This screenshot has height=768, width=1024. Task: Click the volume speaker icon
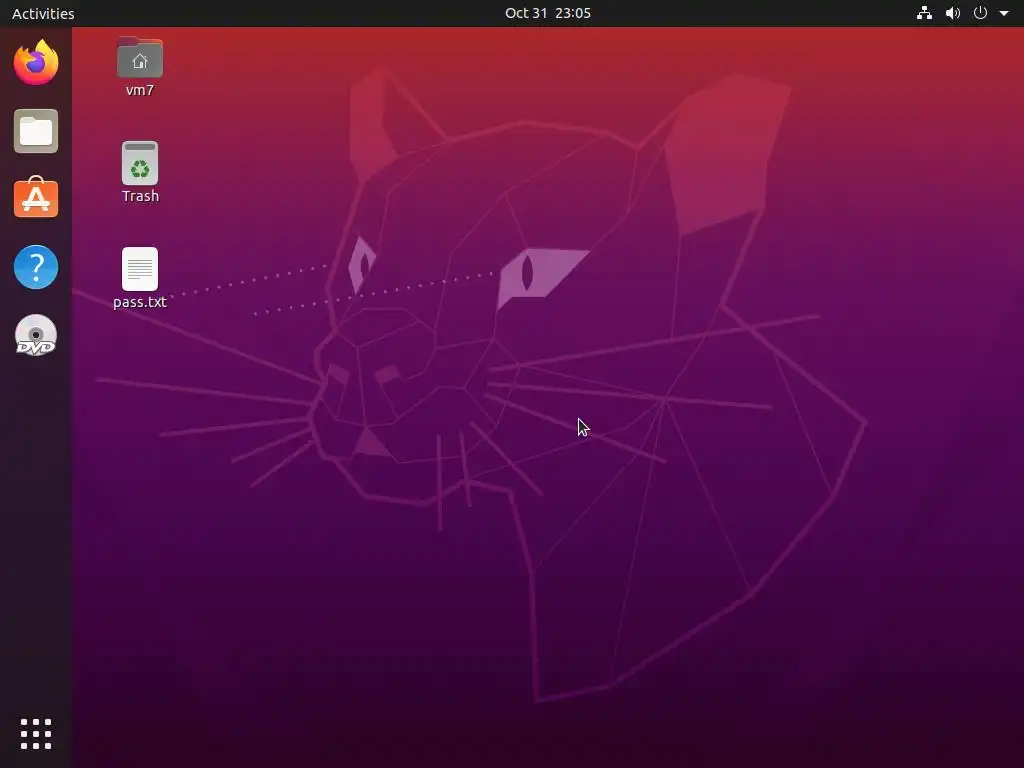pos(953,13)
